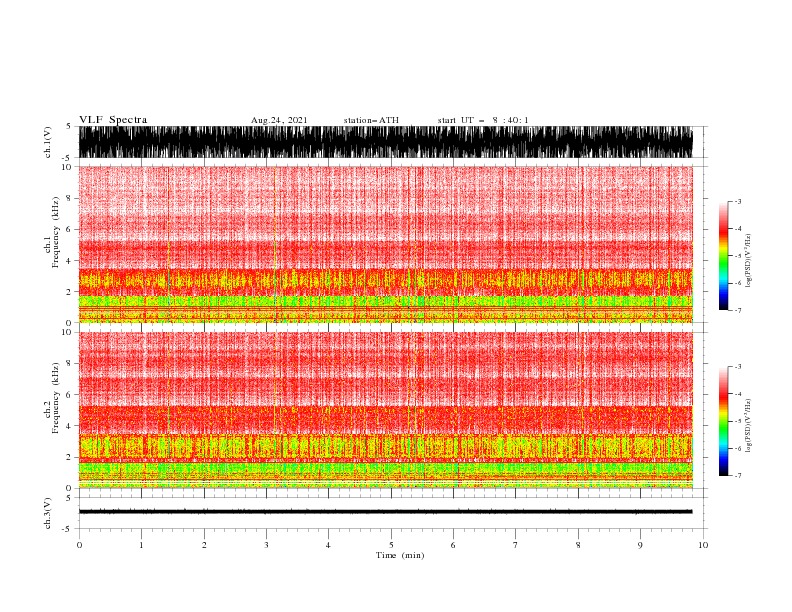Click the '-7' label on lower colorbar
Viewport: 792px width, 612px height.
click(x=738, y=476)
